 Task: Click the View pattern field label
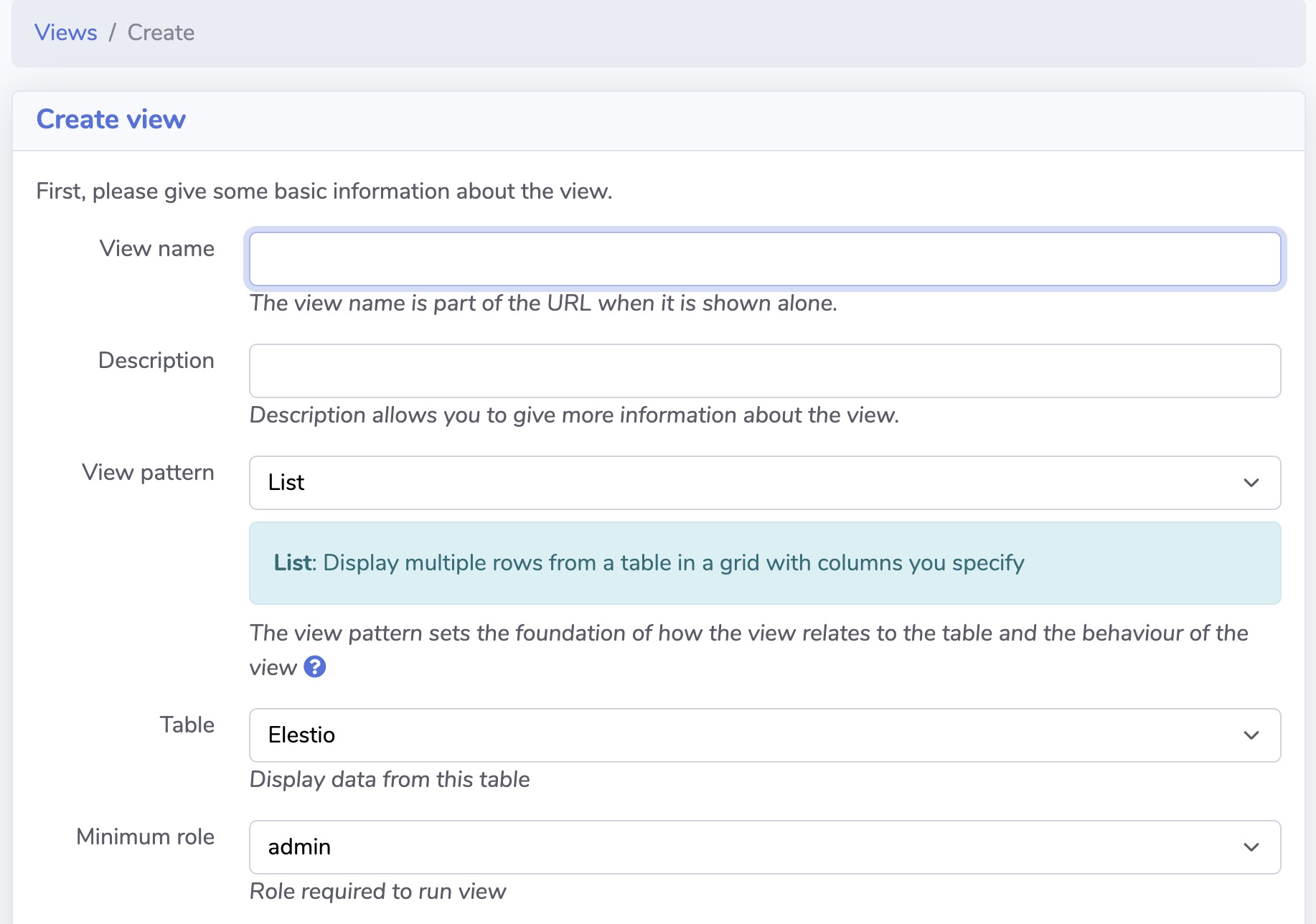[x=148, y=472]
